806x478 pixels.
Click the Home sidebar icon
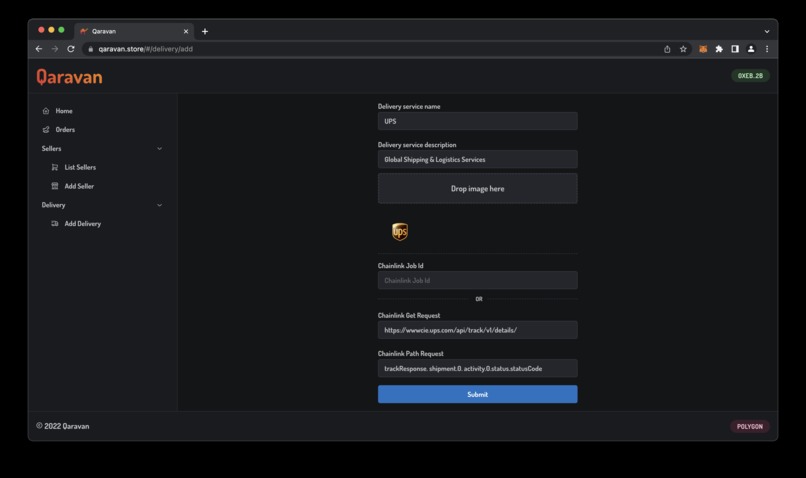coord(46,111)
